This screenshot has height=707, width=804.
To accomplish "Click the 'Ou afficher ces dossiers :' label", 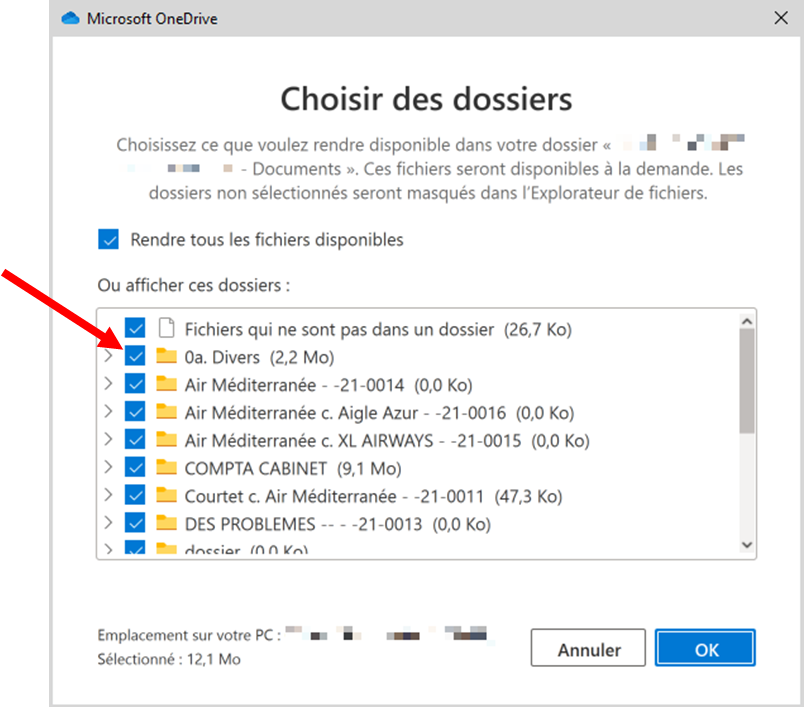I will pyautogui.click(x=194, y=285).
